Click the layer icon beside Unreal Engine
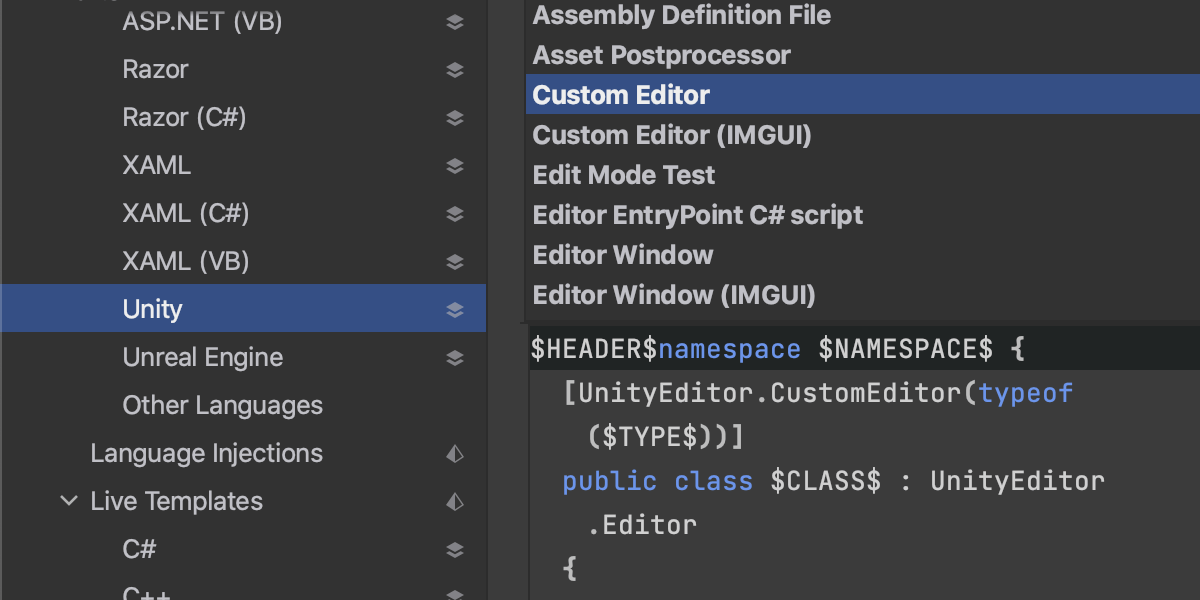Viewport: 1200px width, 600px height. [455, 358]
